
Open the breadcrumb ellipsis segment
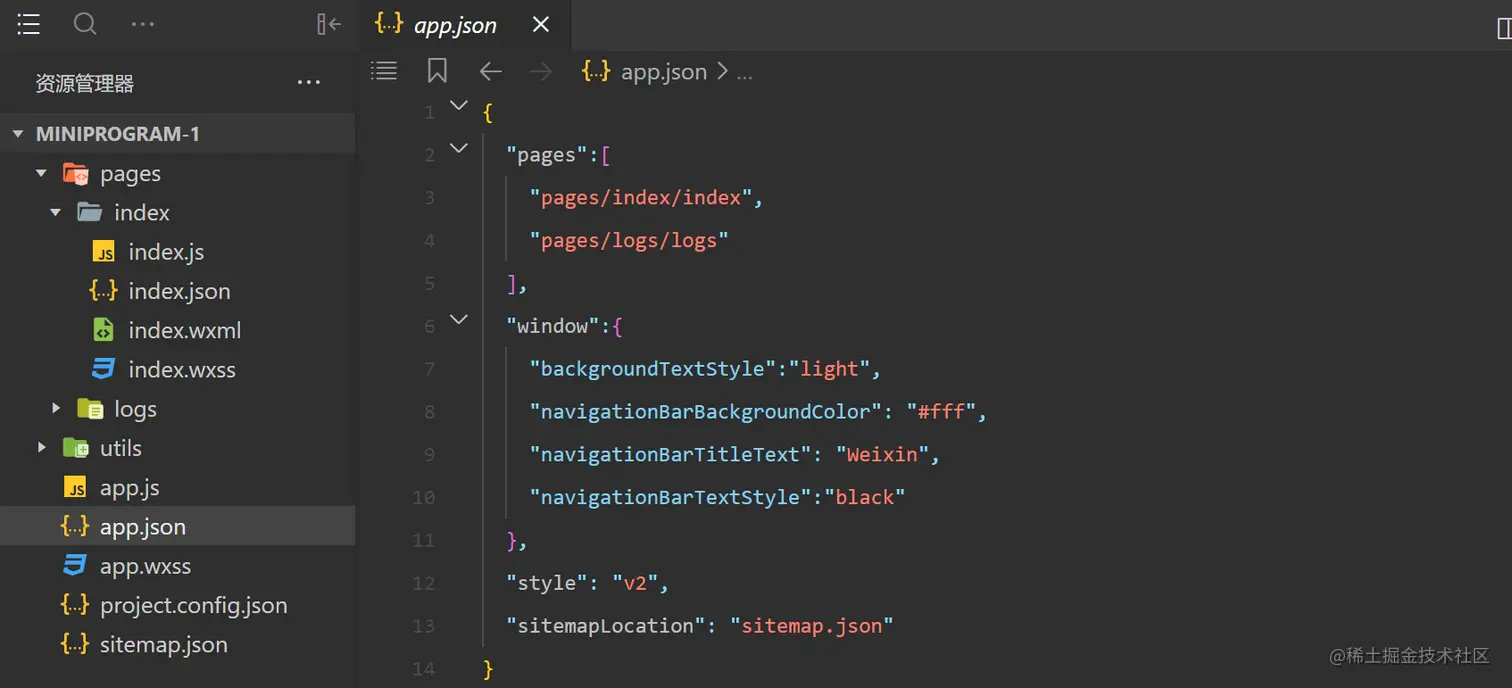(x=744, y=73)
